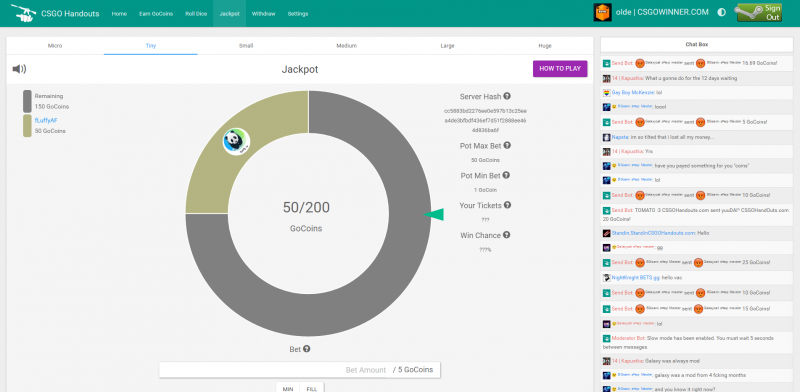800x392 pixels.
Task: Switch to the Micro jackpot tab
Action: click(x=55, y=45)
